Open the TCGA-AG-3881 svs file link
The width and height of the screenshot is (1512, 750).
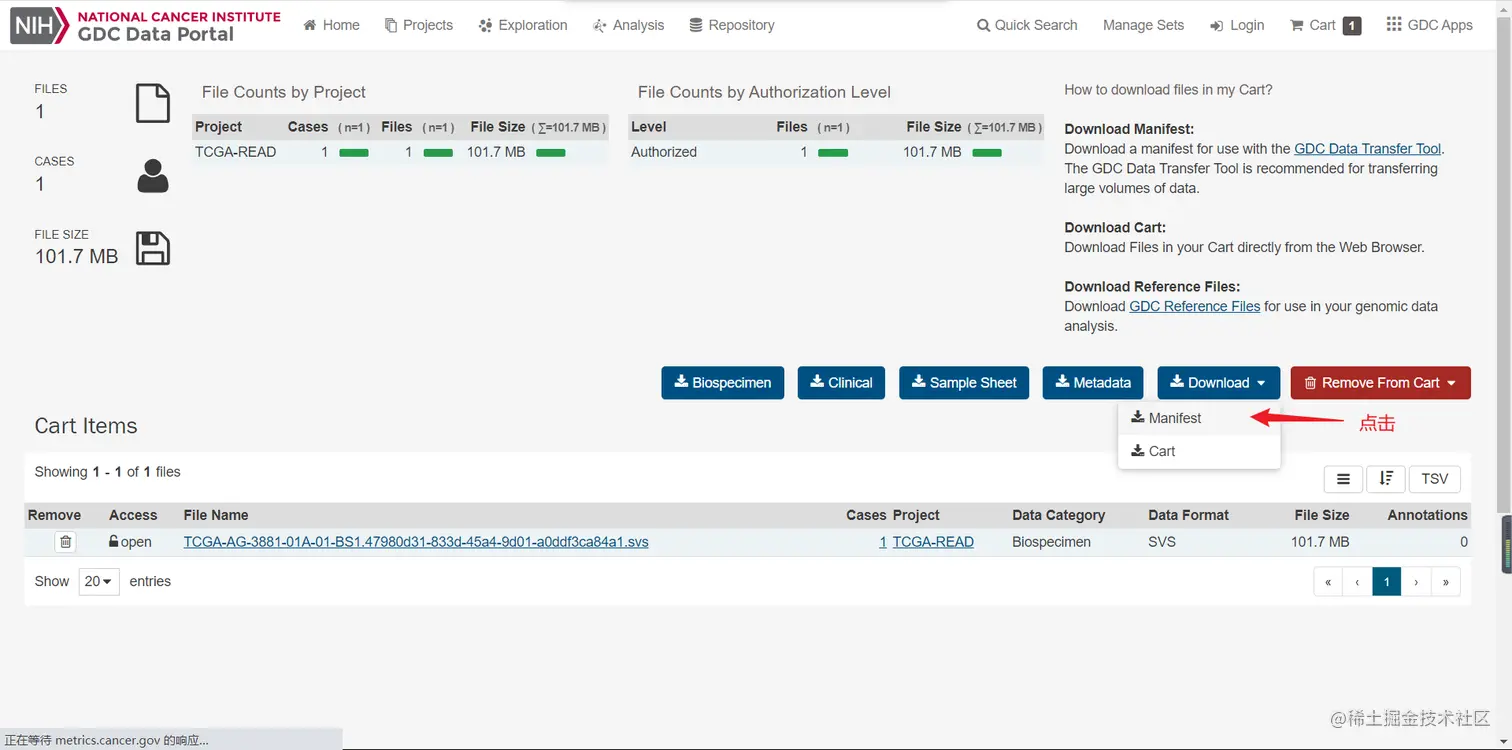(x=416, y=542)
